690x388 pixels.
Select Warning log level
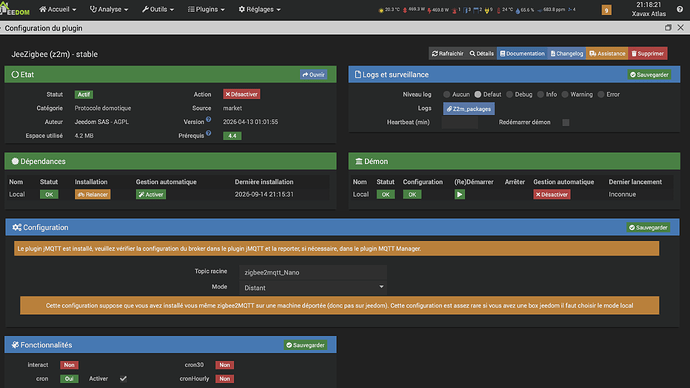[x=565, y=95]
